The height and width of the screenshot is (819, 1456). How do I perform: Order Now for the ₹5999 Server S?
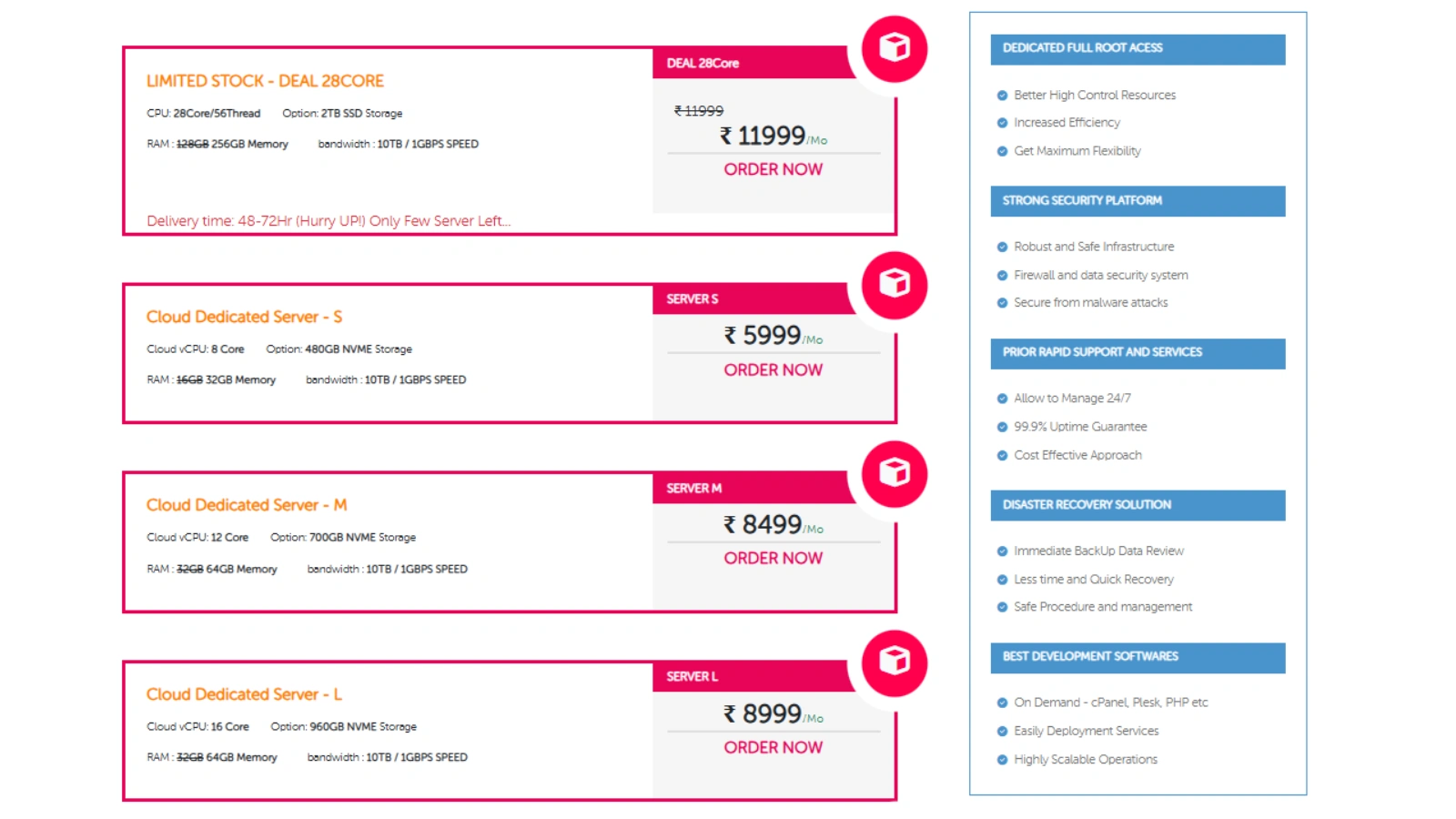coord(773,369)
